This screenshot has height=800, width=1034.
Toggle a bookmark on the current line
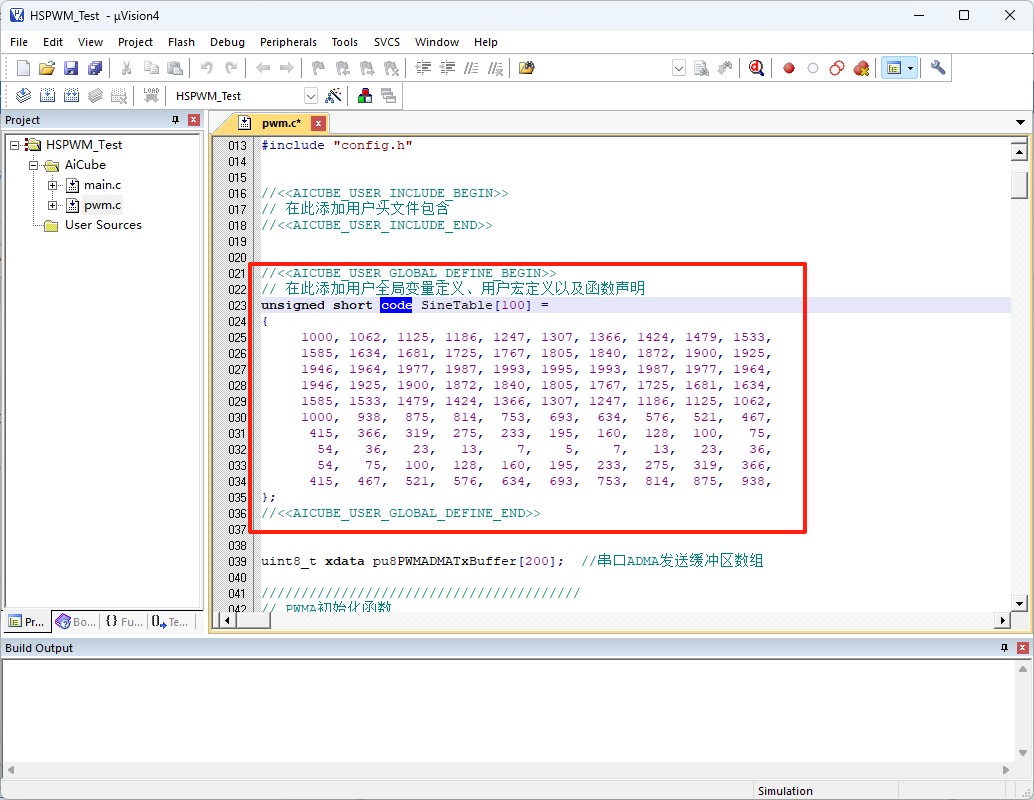click(x=318, y=67)
